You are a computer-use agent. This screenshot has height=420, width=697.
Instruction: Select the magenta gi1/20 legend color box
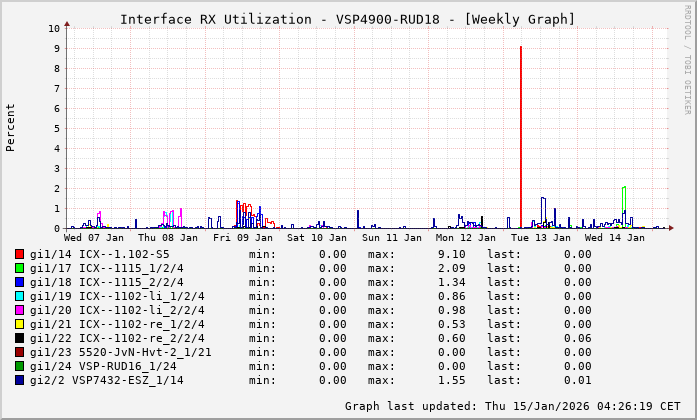[20, 310]
